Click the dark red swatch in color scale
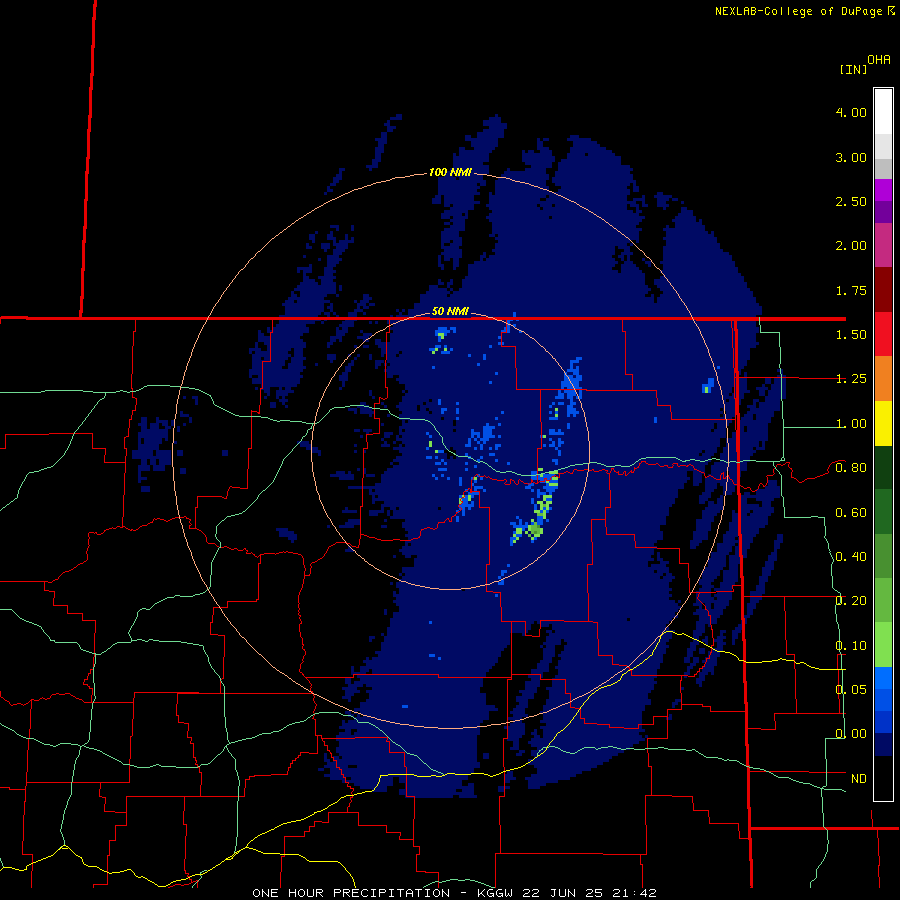 click(883, 290)
